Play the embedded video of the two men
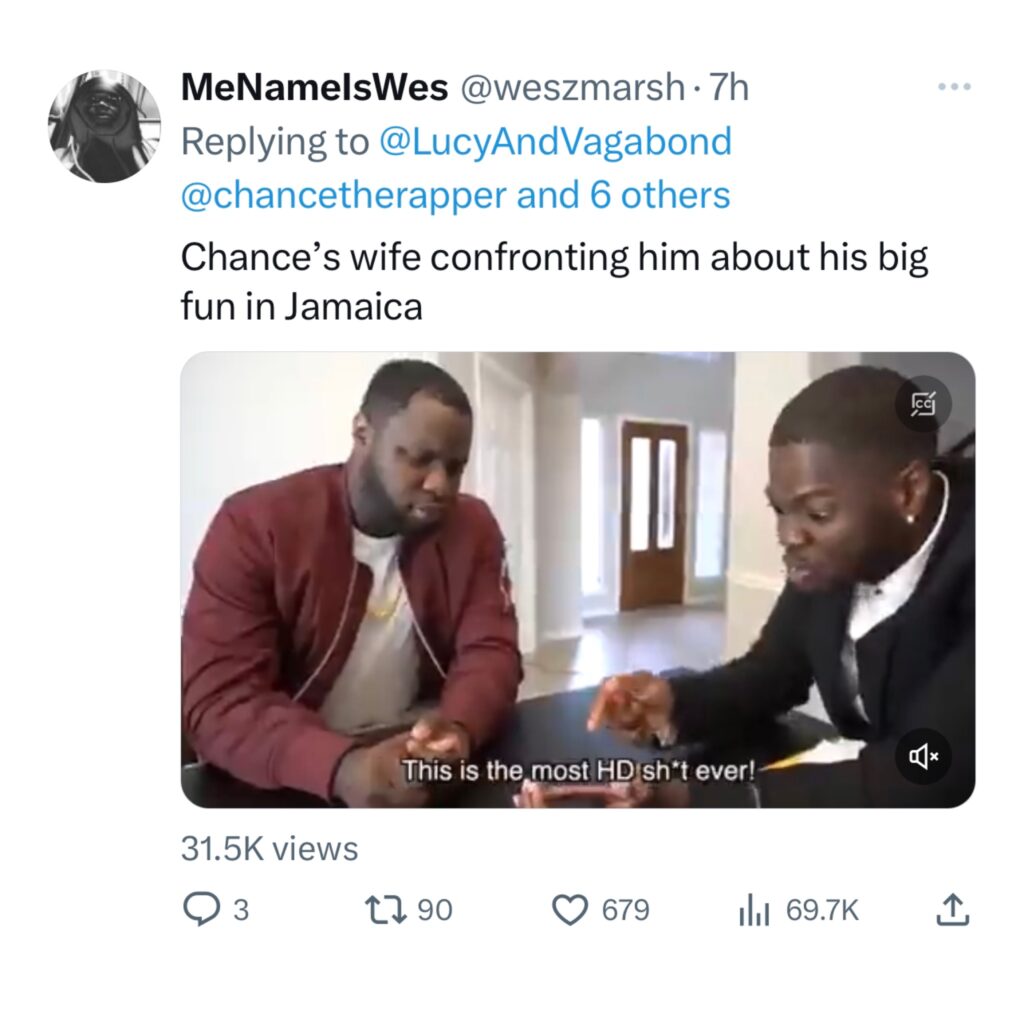Image resolution: width=1024 pixels, height=1024 pixels. (x=578, y=580)
